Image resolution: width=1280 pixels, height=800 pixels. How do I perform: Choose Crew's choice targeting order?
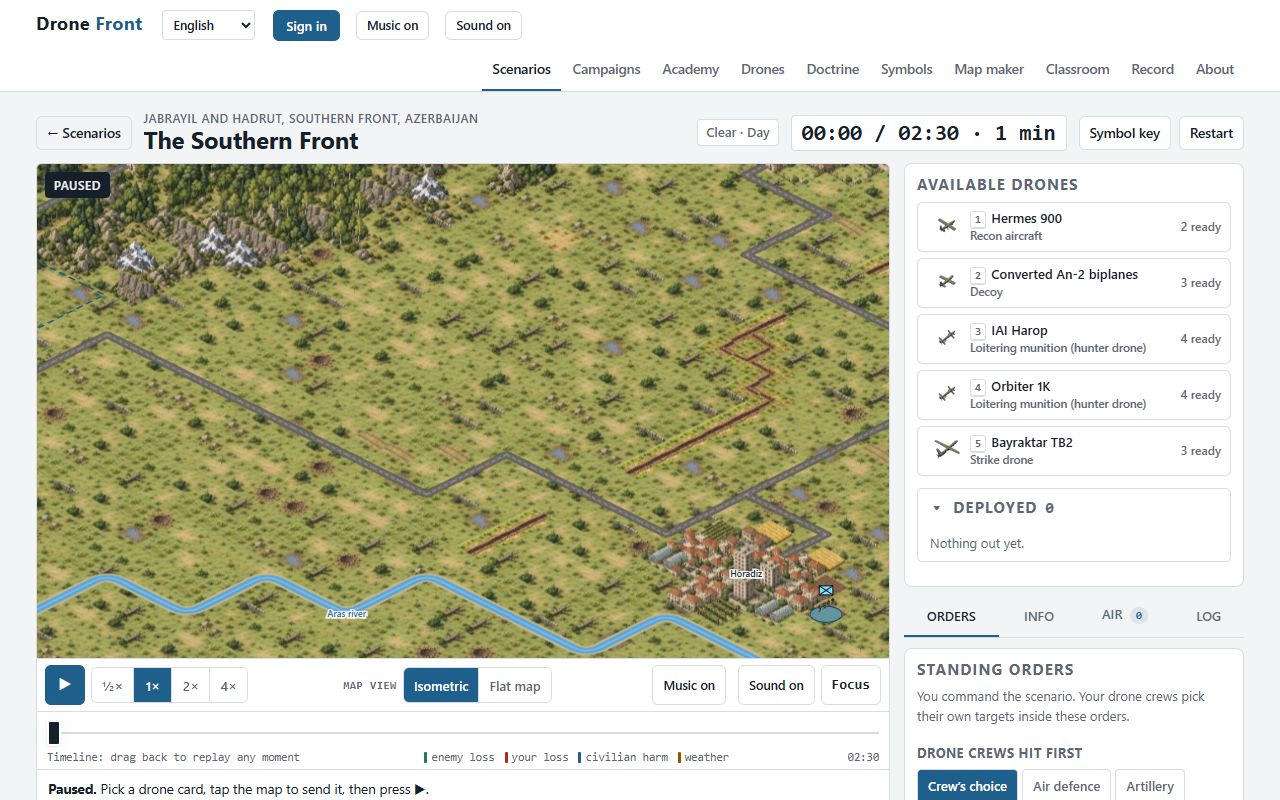click(967, 786)
